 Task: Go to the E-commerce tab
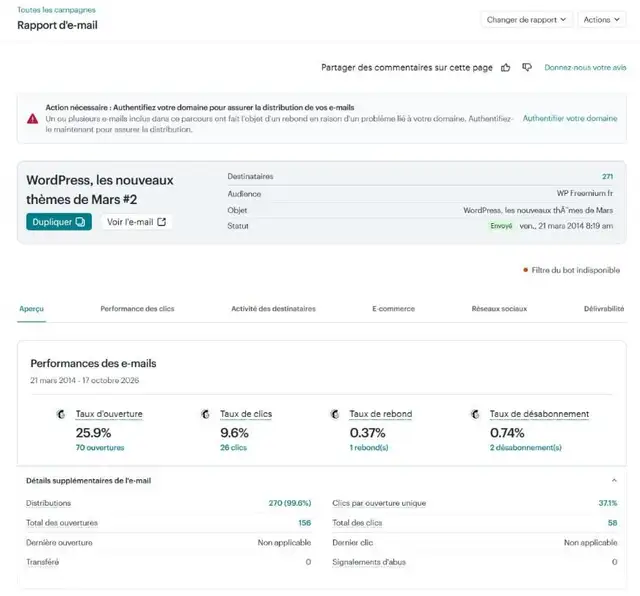(393, 309)
